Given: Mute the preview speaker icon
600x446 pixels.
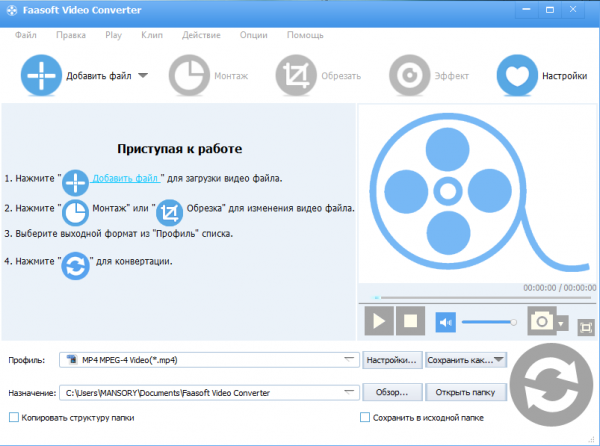Looking at the screenshot, I should click(445, 322).
